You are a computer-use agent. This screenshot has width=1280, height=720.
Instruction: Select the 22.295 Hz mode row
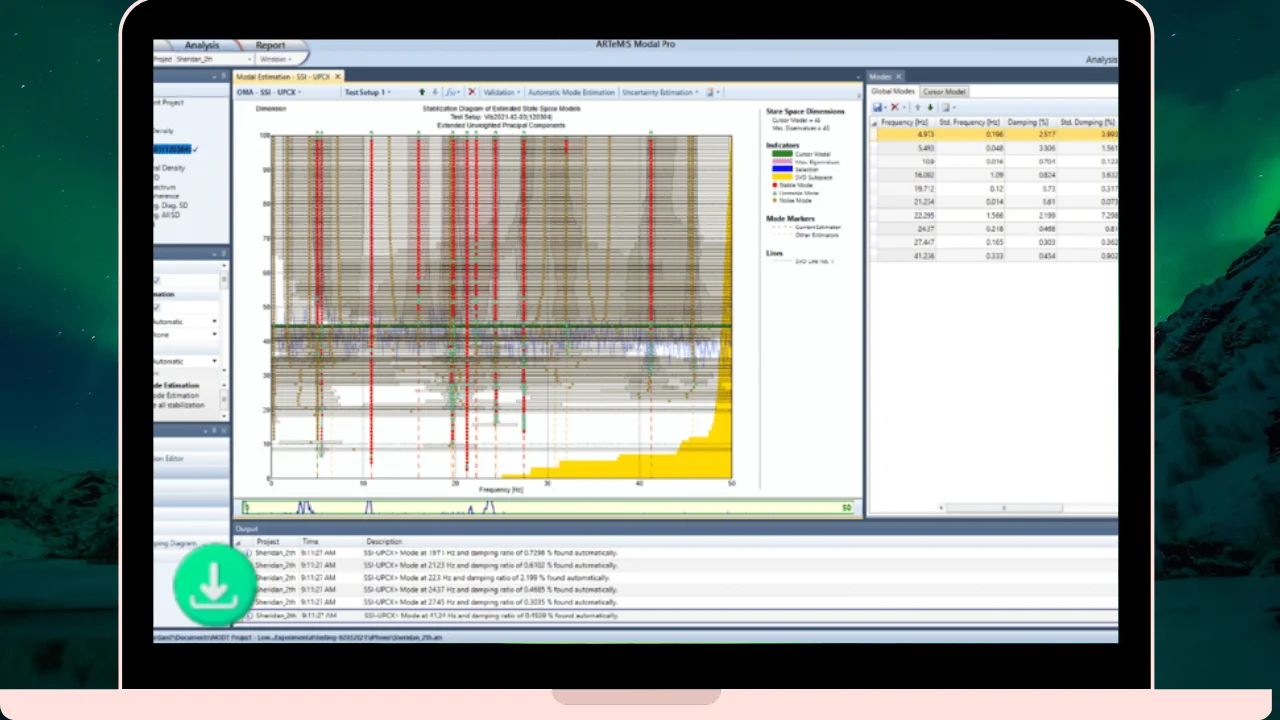994,215
